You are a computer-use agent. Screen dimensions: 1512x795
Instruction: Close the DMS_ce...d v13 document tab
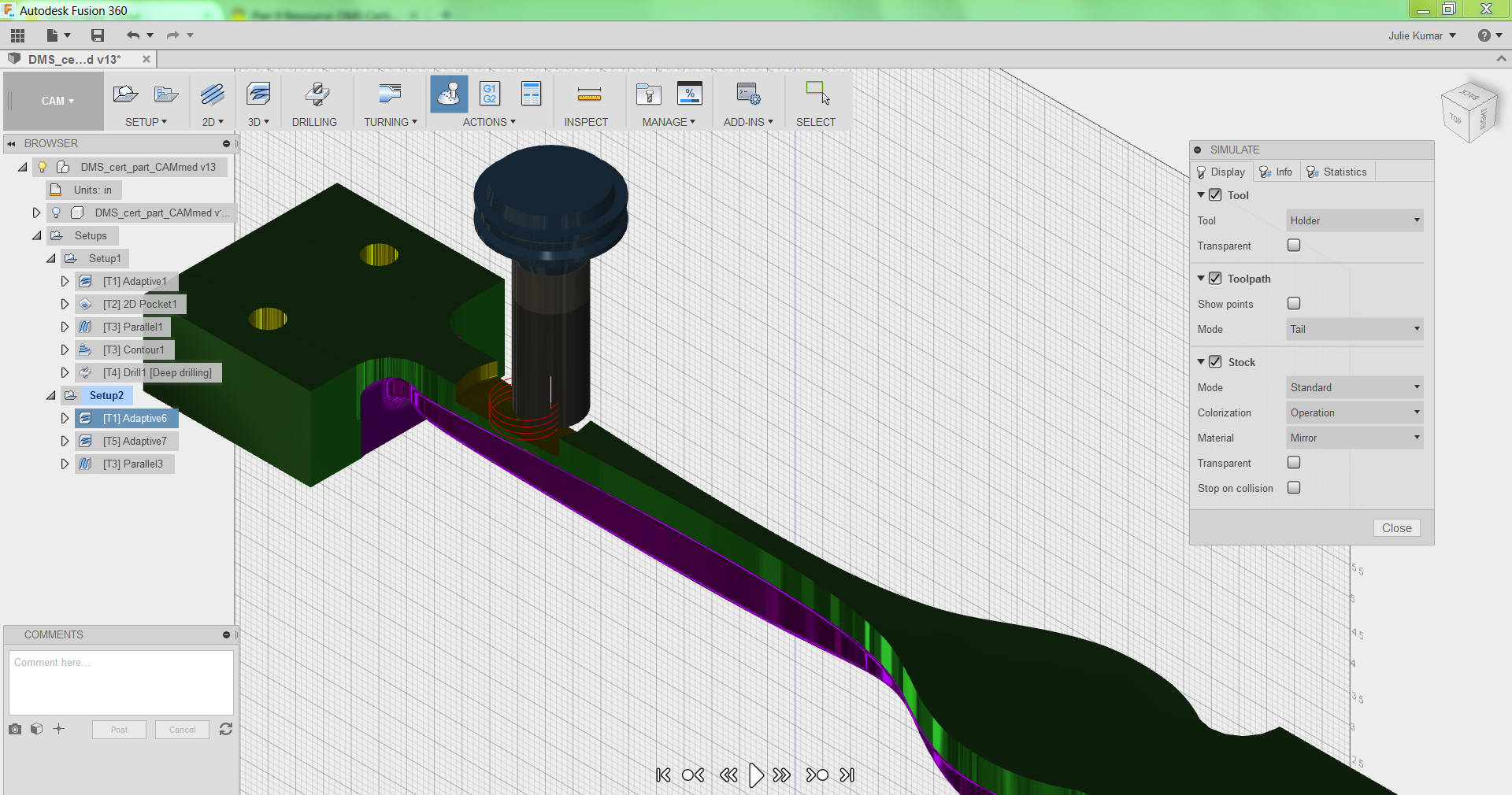click(x=146, y=59)
